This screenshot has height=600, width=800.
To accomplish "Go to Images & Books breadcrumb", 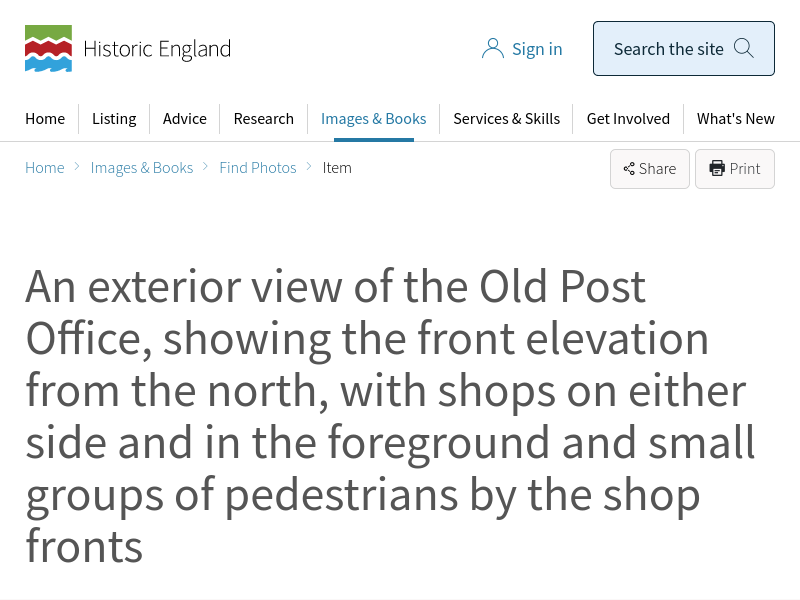I will tap(142, 167).
